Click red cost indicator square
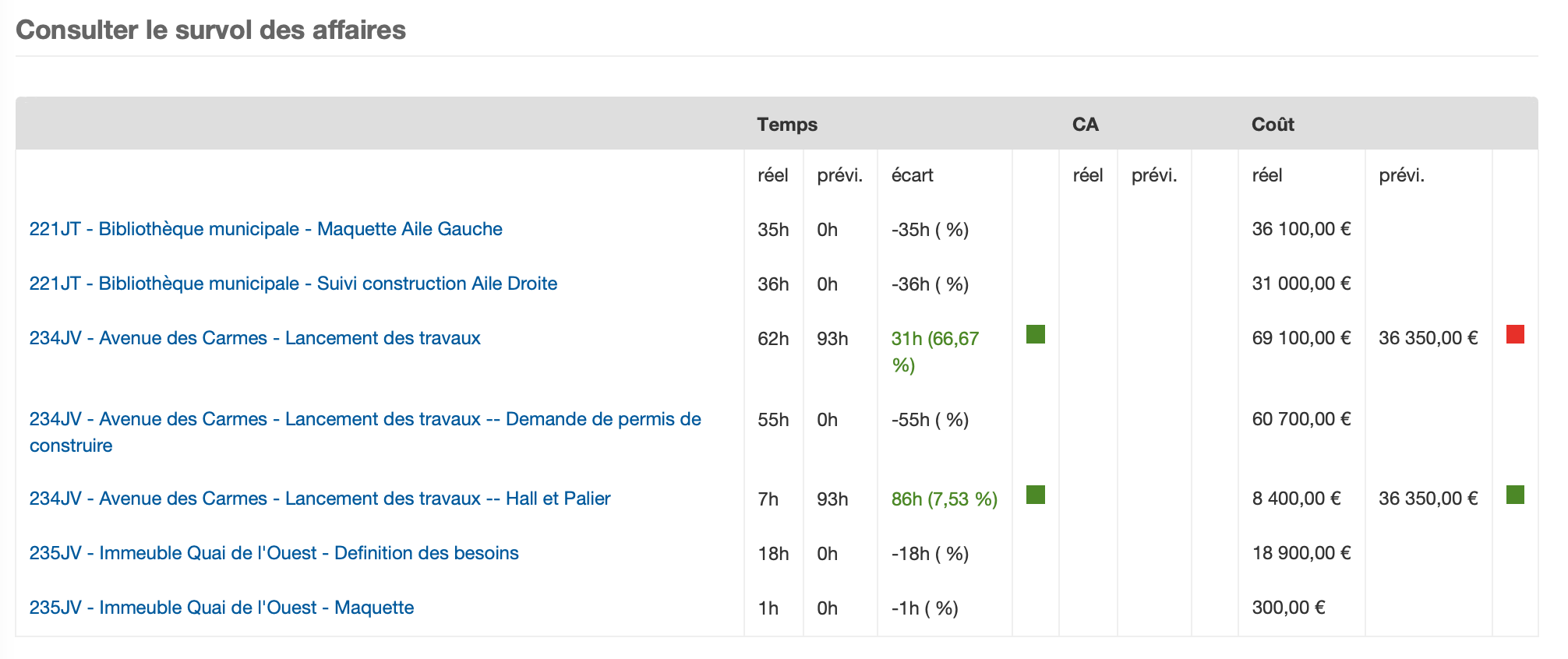This screenshot has width=1568, height=659. pos(1515,334)
